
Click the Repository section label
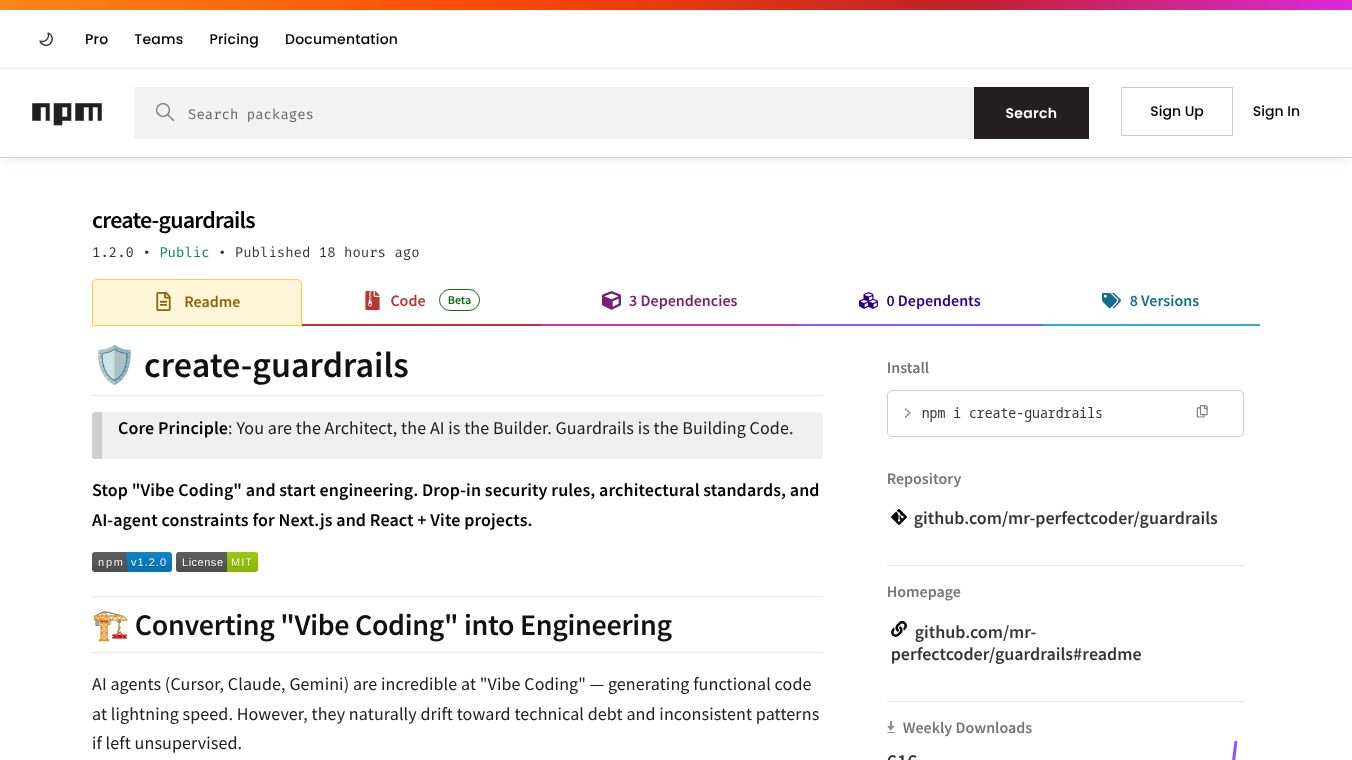(924, 479)
